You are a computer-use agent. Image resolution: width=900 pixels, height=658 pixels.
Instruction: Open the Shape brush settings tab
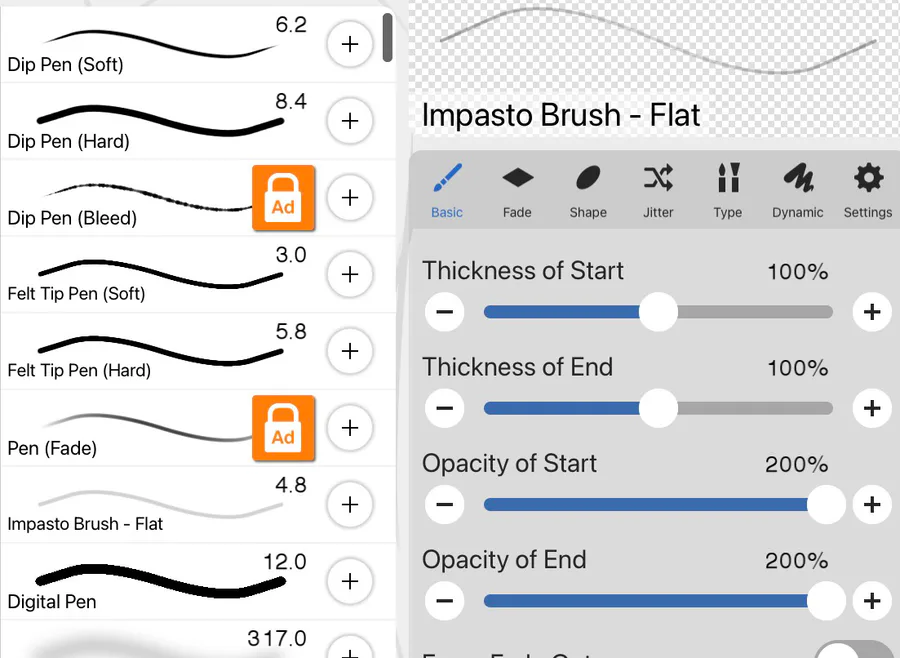click(x=588, y=190)
